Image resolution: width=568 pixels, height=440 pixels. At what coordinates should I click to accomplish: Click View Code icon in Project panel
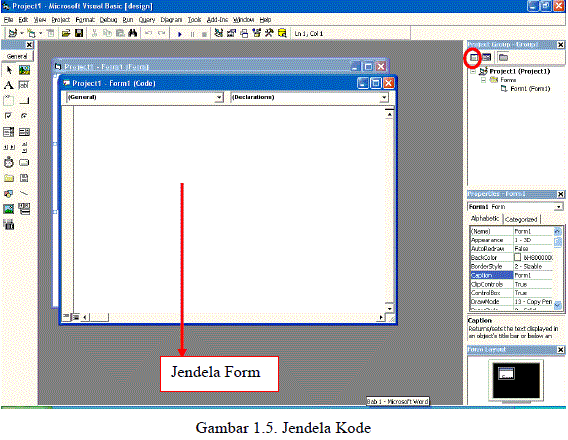click(474, 57)
